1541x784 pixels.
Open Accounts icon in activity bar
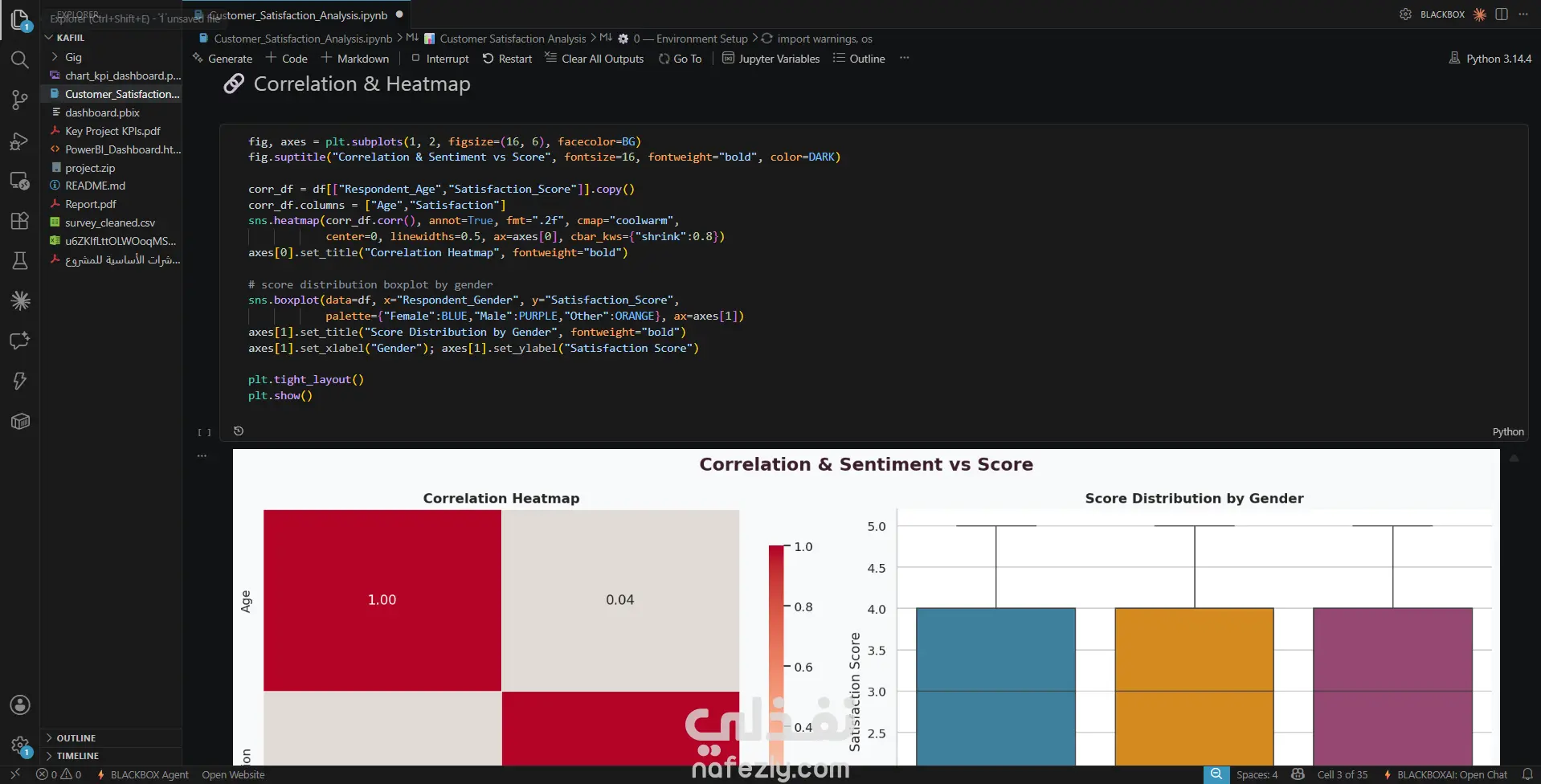(20, 705)
